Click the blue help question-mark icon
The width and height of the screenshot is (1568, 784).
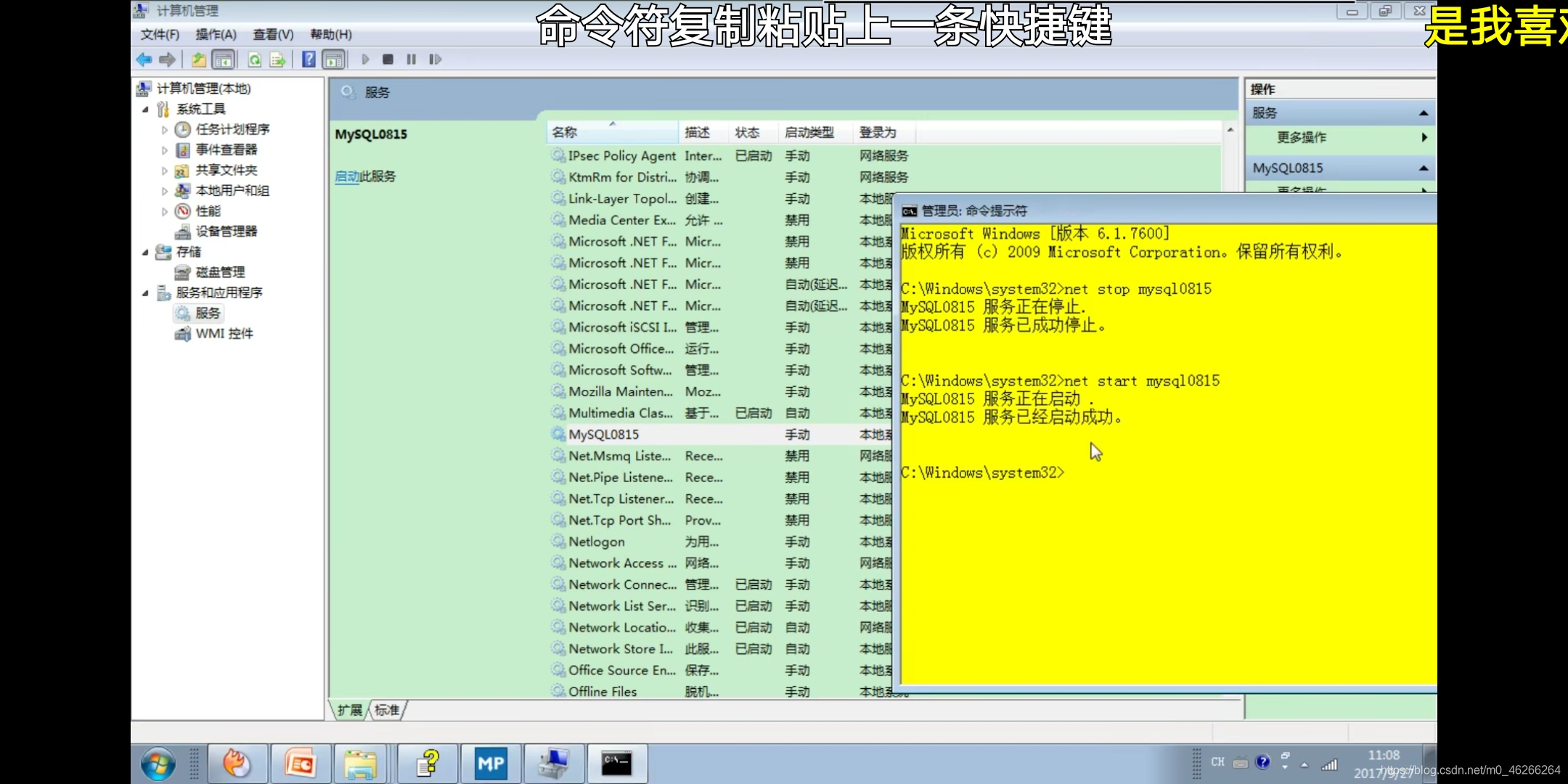(x=309, y=60)
